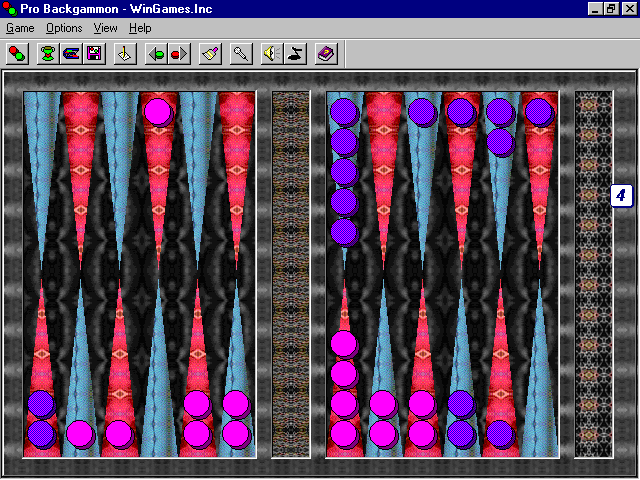Image resolution: width=640 pixels, height=480 pixels.
Task: Open the View menu
Action: pyautogui.click(x=105, y=28)
